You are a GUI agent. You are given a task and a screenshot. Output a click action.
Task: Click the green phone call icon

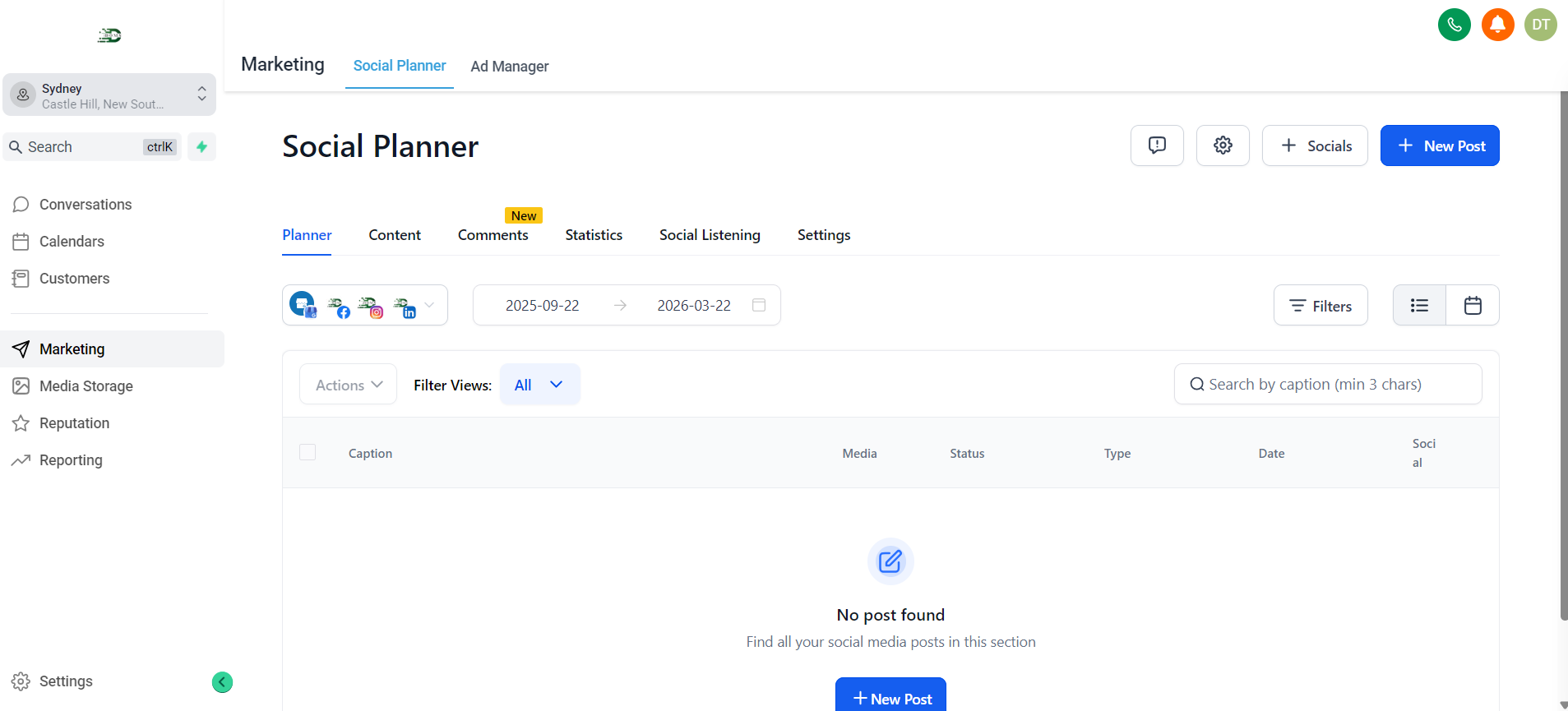pos(1454,25)
